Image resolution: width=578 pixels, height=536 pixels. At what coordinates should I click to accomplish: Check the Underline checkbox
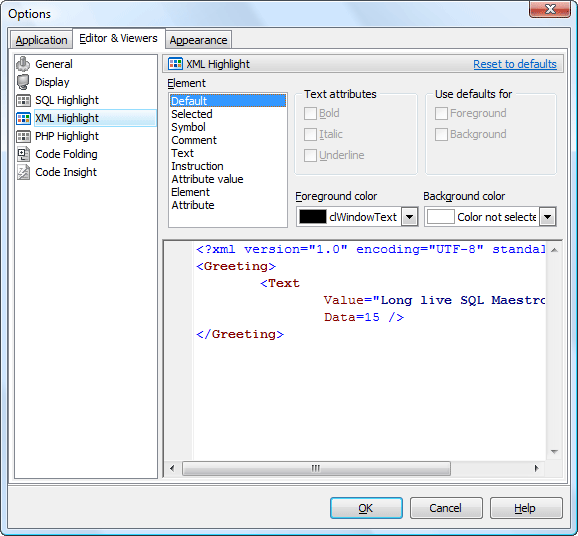pyautogui.click(x=310, y=155)
